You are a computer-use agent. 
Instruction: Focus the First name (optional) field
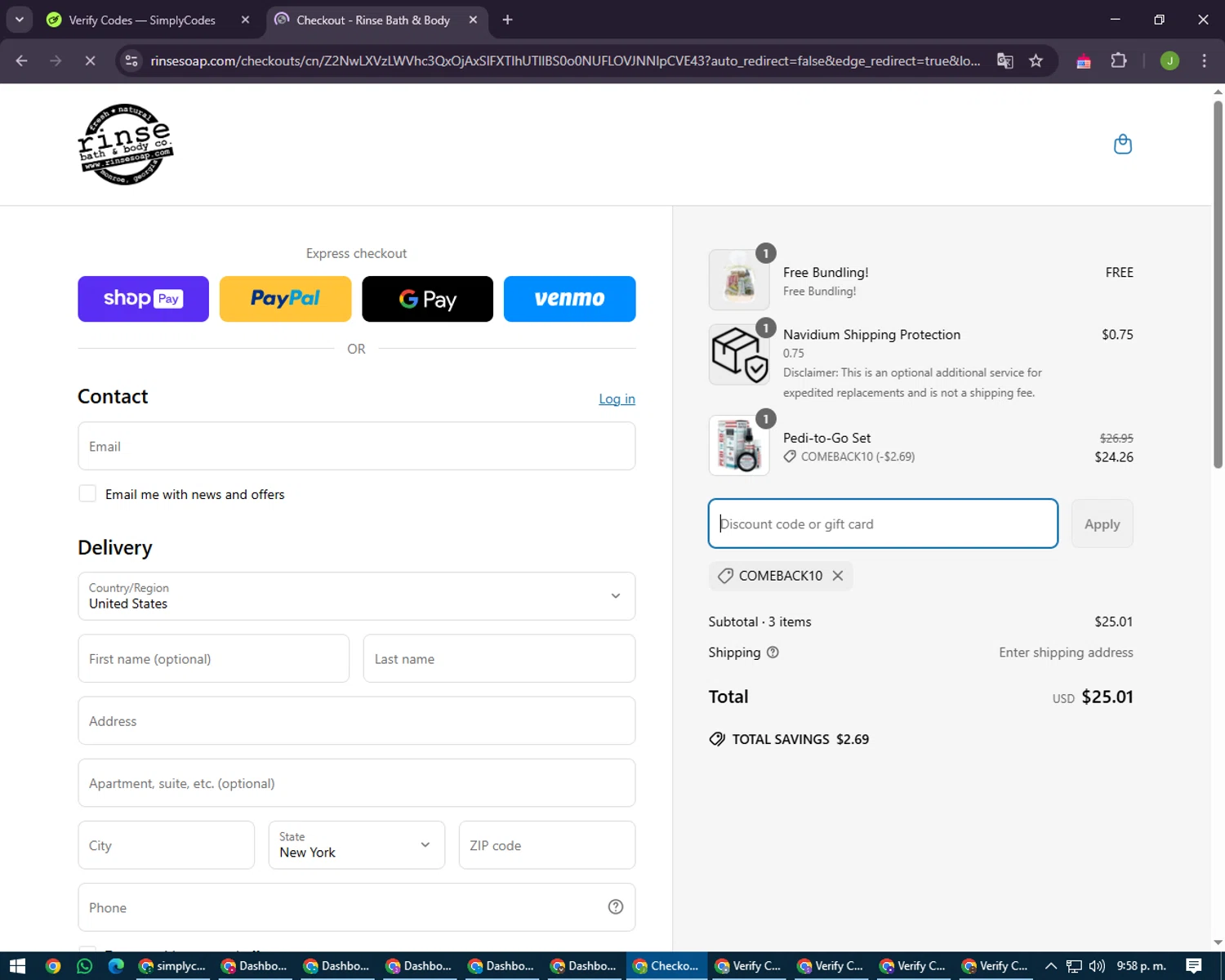(x=214, y=658)
